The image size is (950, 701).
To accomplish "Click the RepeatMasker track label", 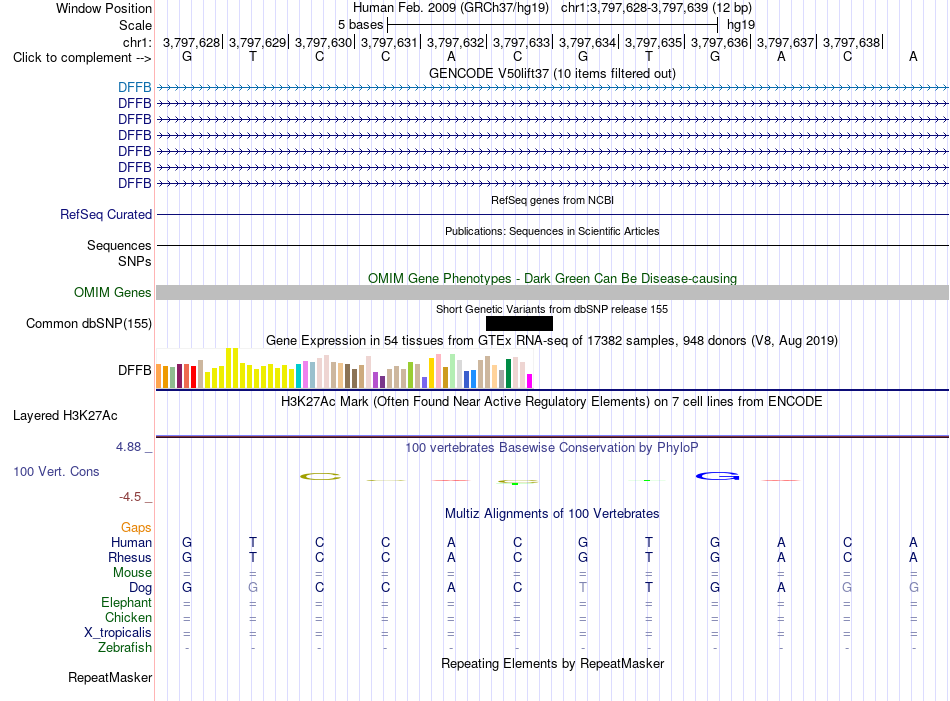I will pos(110,677).
